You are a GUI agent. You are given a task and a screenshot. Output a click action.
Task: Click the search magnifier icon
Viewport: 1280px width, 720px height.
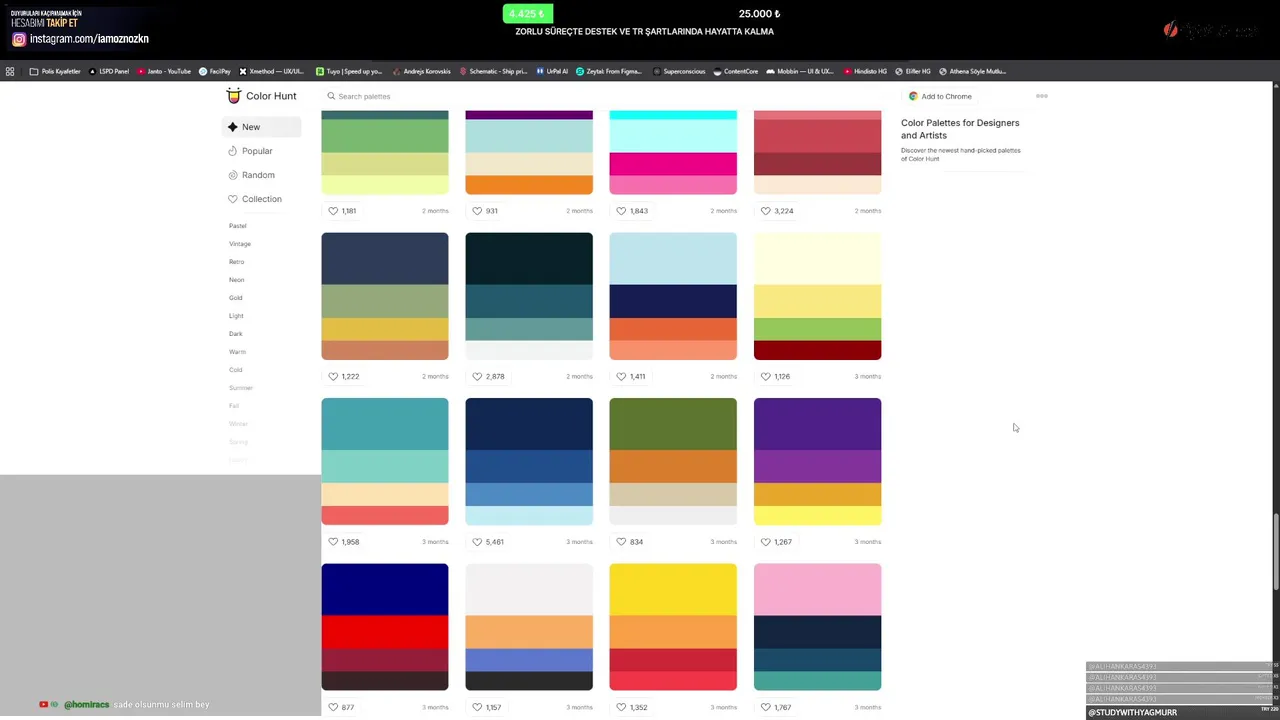(x=331, y=96)
